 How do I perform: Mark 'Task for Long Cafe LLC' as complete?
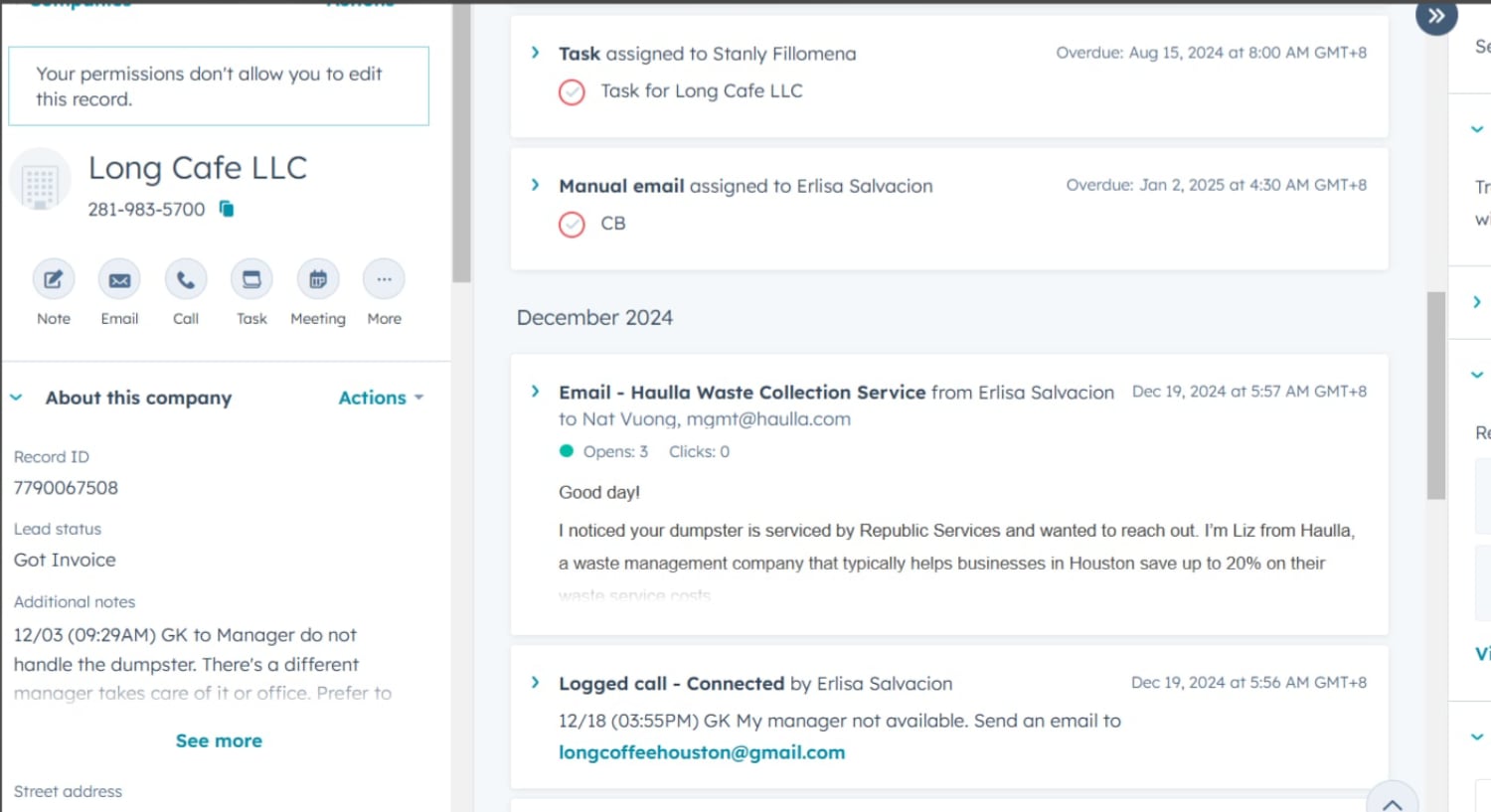tap(572, 92)
